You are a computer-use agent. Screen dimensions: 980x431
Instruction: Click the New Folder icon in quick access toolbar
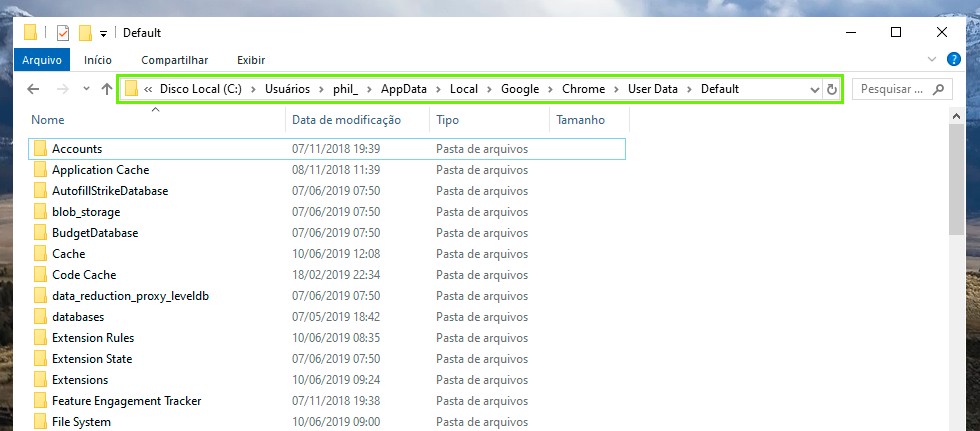click(86, 32)
